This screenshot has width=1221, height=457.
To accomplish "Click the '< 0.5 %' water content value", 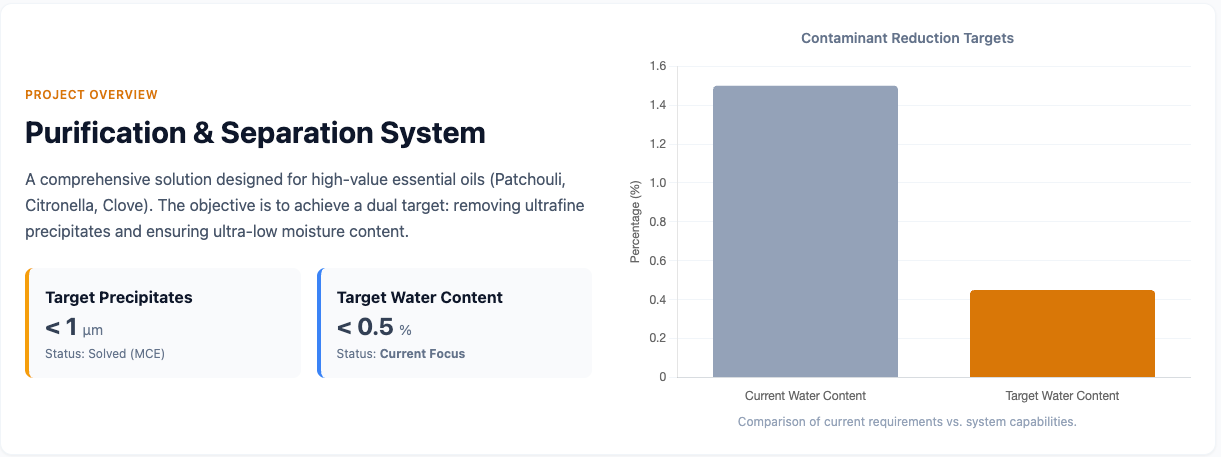I will (x=374, y=327).
